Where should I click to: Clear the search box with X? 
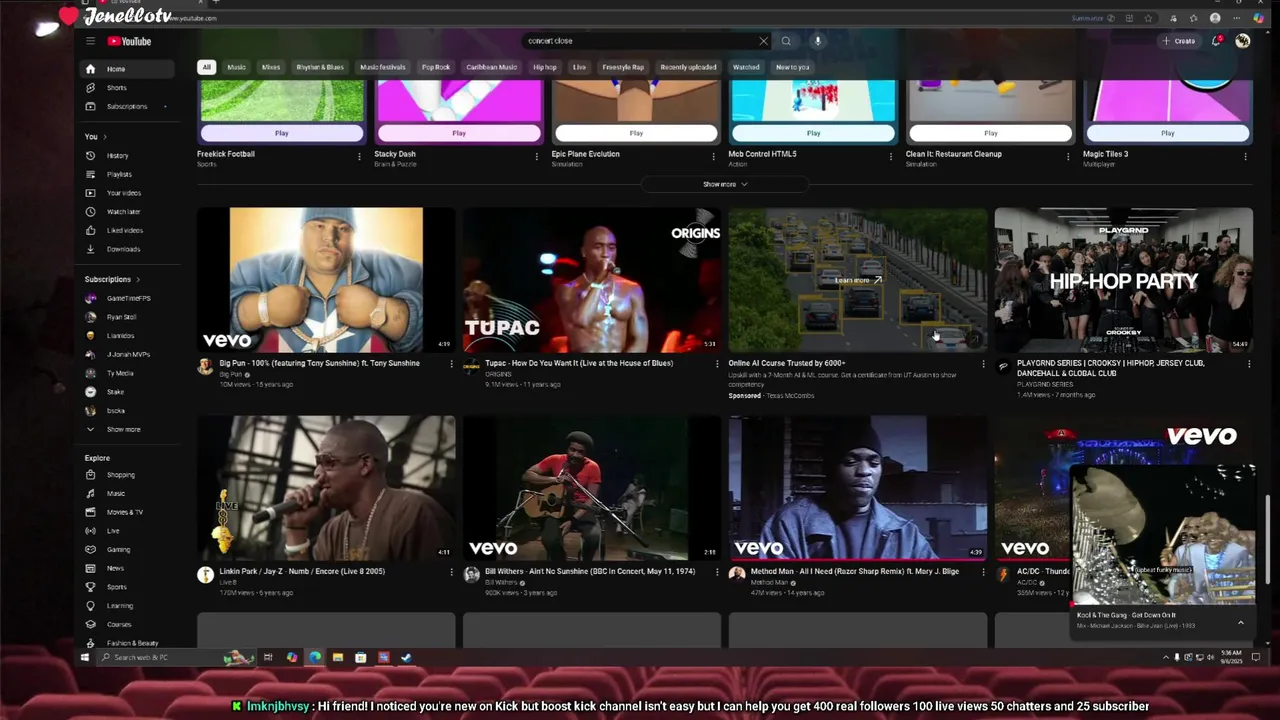tap(763, 41)
